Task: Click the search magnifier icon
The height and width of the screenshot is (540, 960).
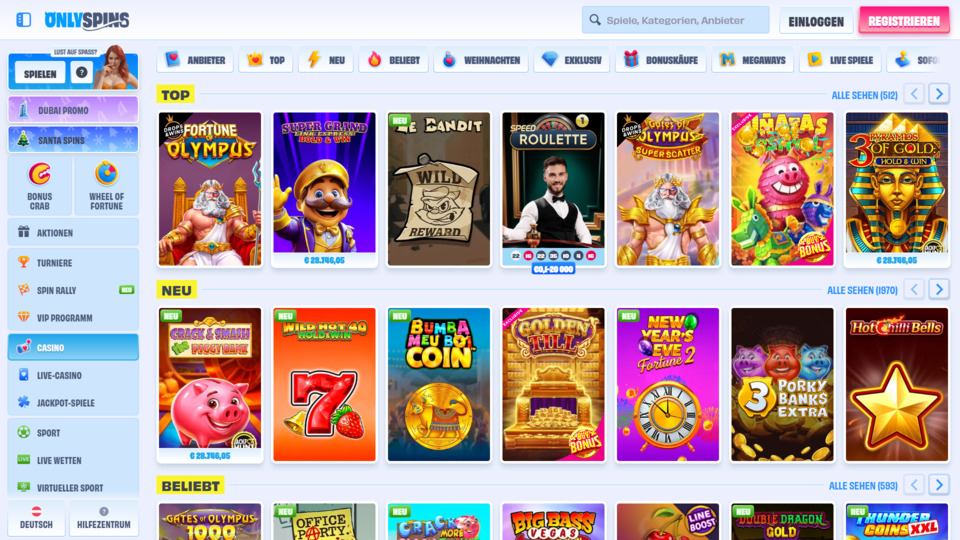Action: [594, 20]
